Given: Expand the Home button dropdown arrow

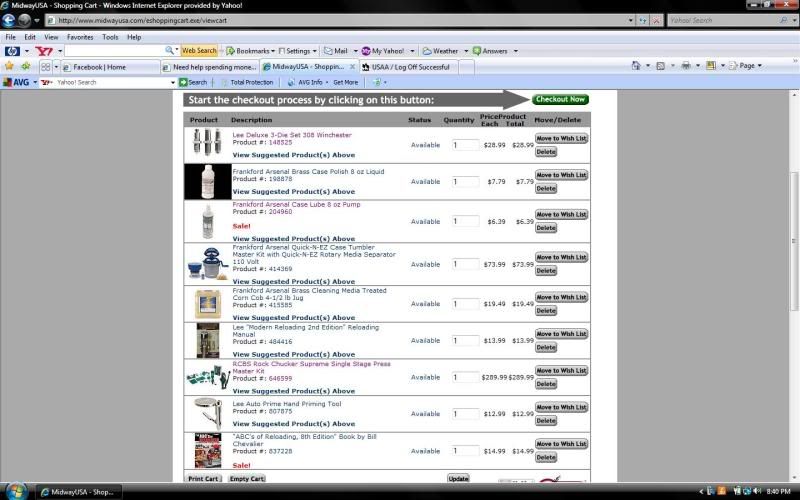Looking at the screenshot, I should coord(648,66).
